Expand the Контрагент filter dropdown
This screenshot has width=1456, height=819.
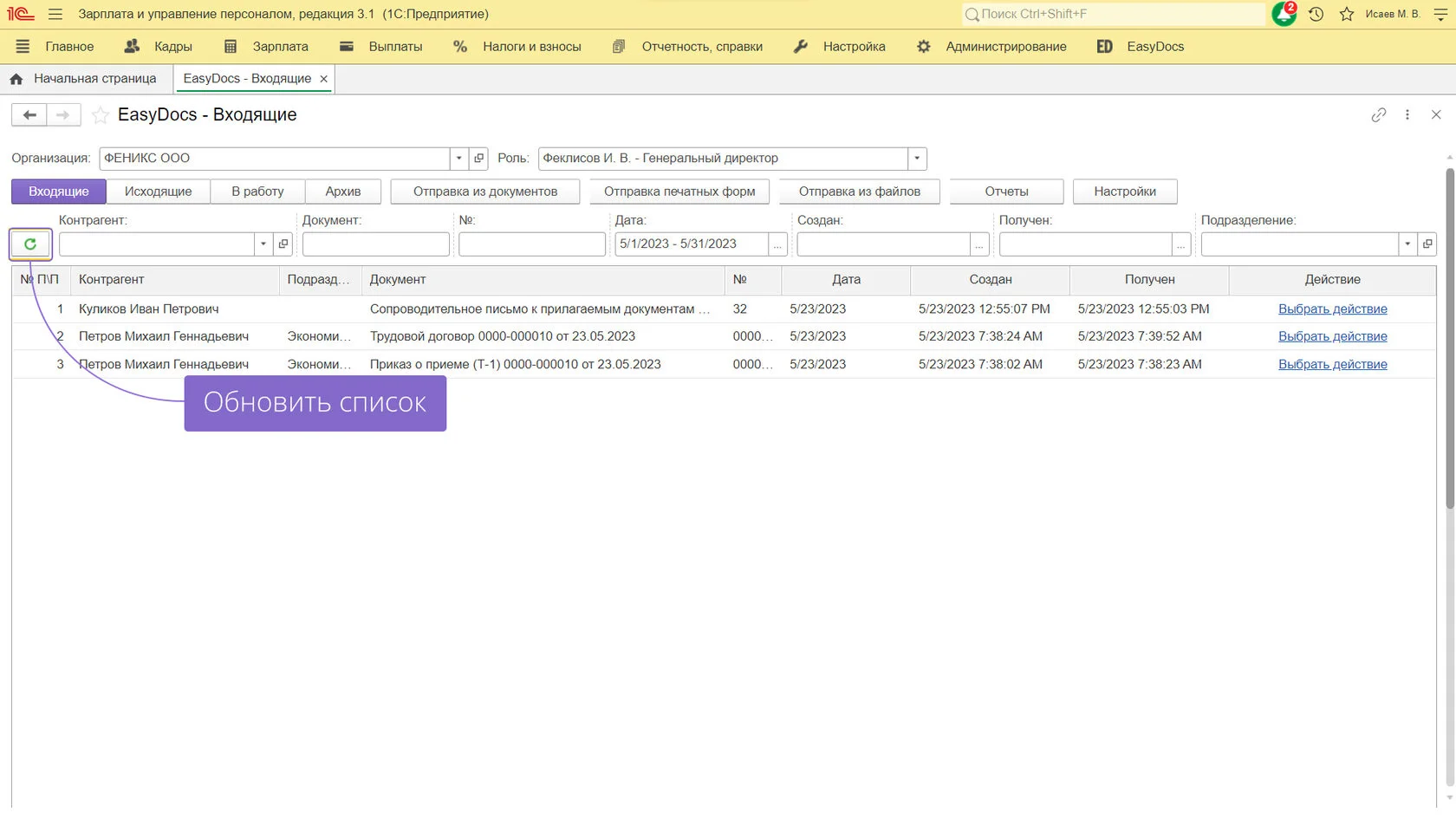[263, 244]
